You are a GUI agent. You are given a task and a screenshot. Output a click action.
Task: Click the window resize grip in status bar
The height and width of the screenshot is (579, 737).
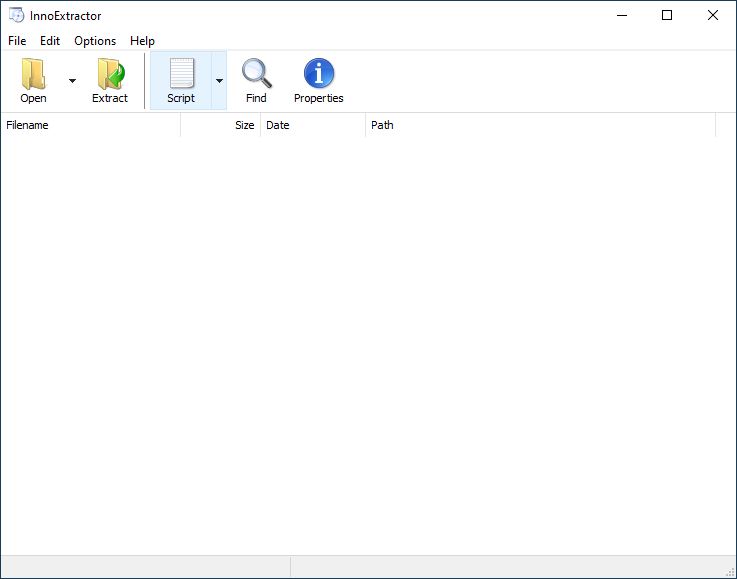tap(730, 572)
